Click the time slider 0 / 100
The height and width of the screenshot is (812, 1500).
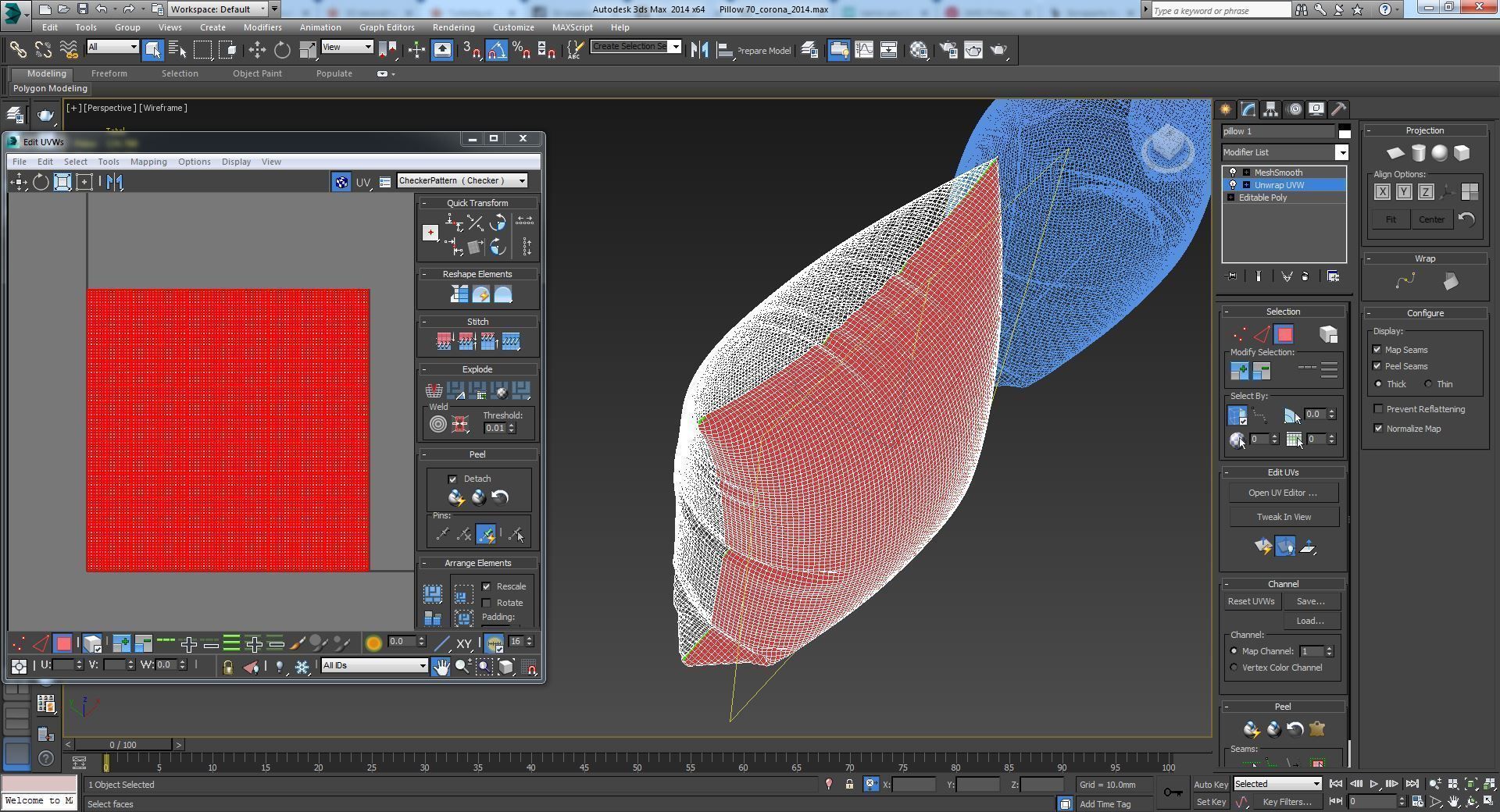point(123,745)
